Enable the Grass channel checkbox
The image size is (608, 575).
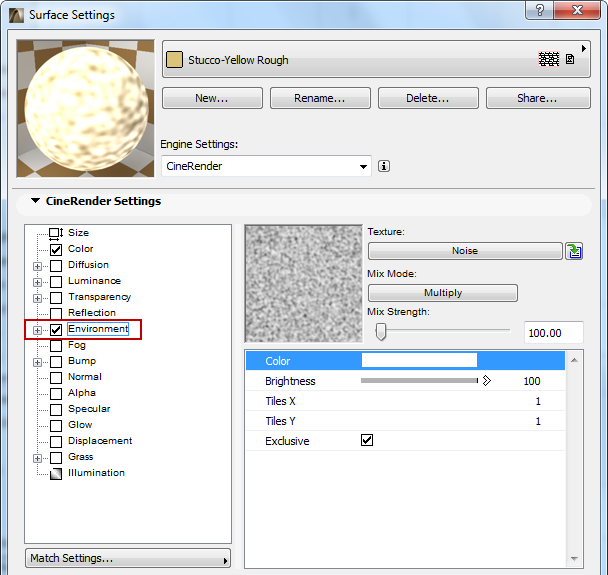pos(56,458)
